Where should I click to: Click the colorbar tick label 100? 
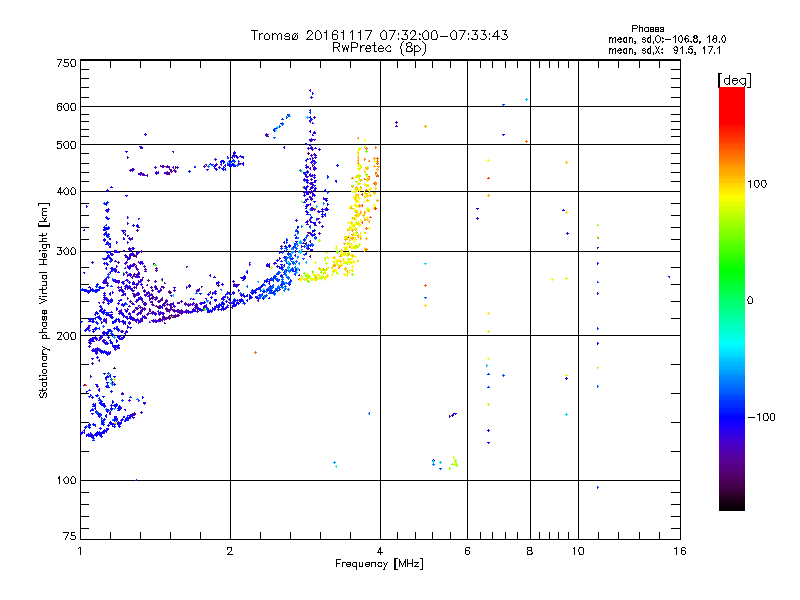pyautogui.click(x=757, y=184)
